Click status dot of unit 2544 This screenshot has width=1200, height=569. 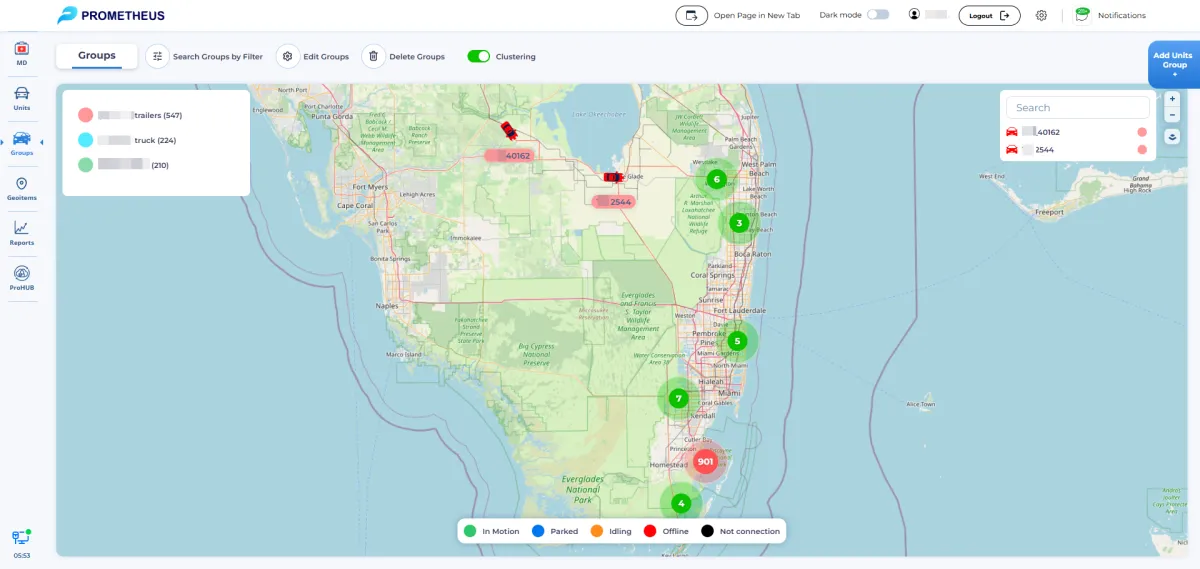click(1142, 149)
